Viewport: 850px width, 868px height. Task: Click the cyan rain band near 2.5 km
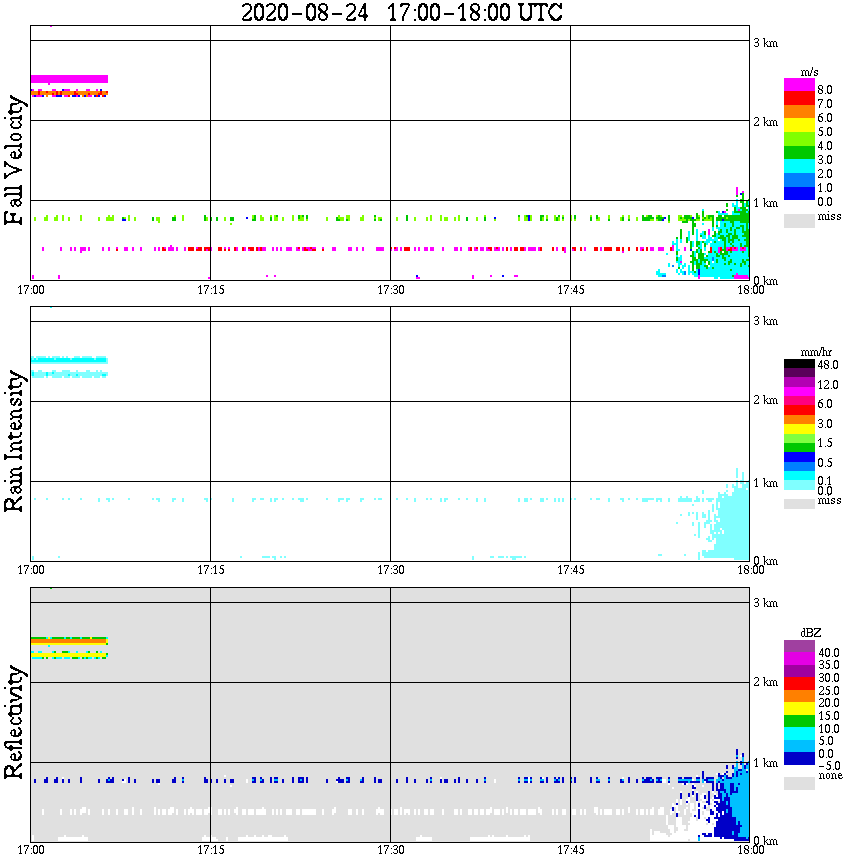[x=69, y=360]
